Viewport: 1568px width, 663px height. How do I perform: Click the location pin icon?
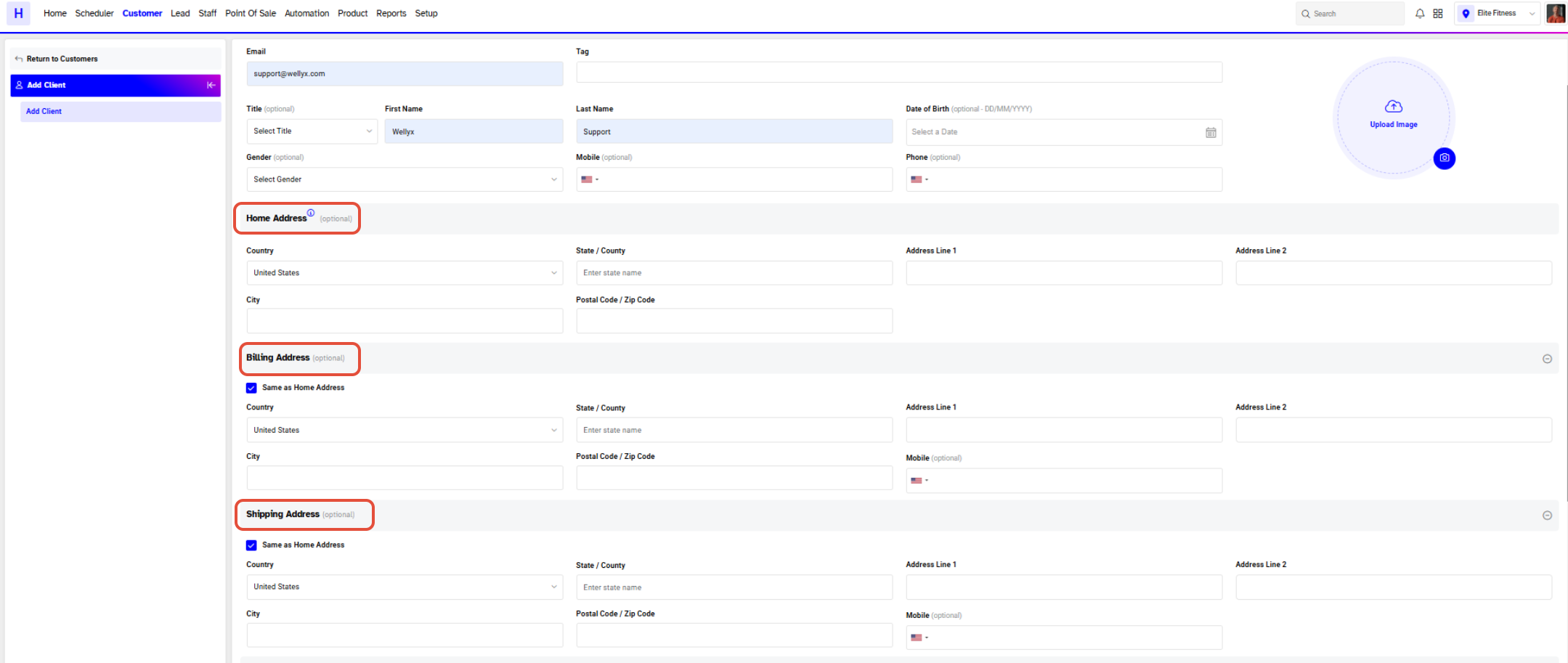coord(1466,14)
